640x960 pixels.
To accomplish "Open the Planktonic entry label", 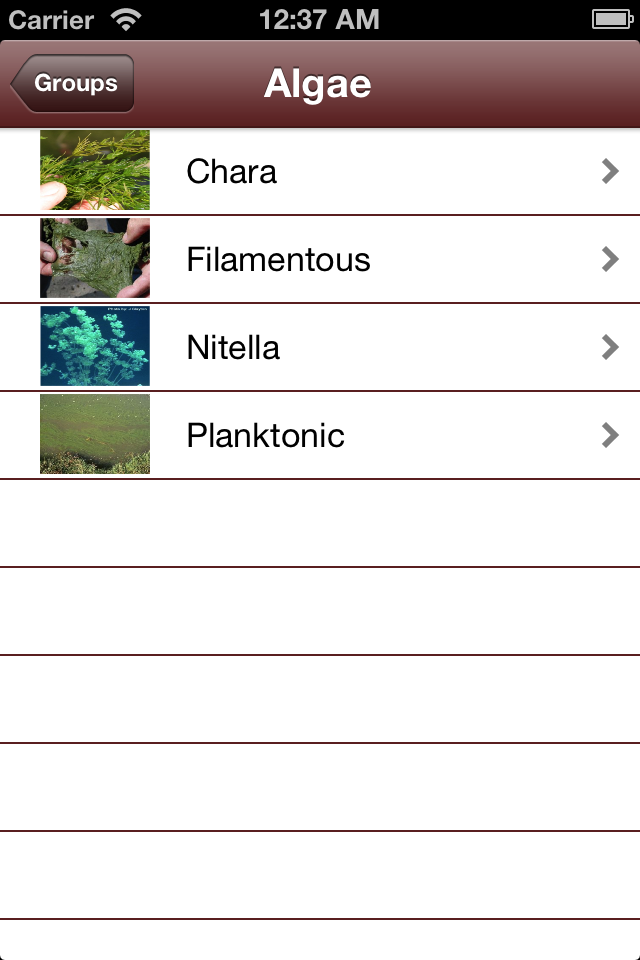I will [265, 436].
